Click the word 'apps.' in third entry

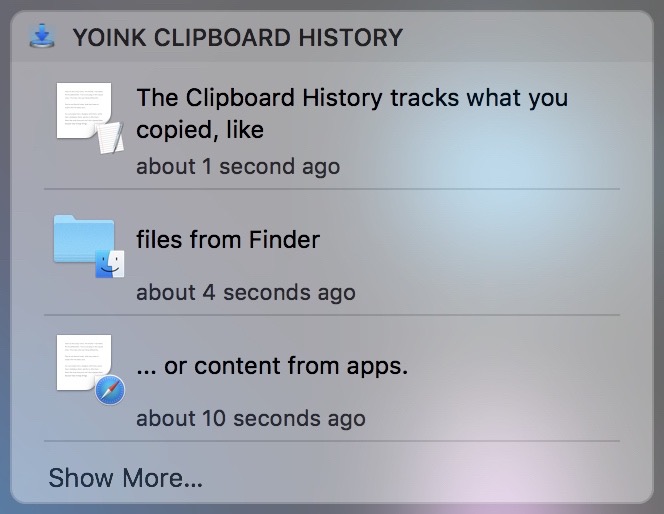click(x=377, y=367)
